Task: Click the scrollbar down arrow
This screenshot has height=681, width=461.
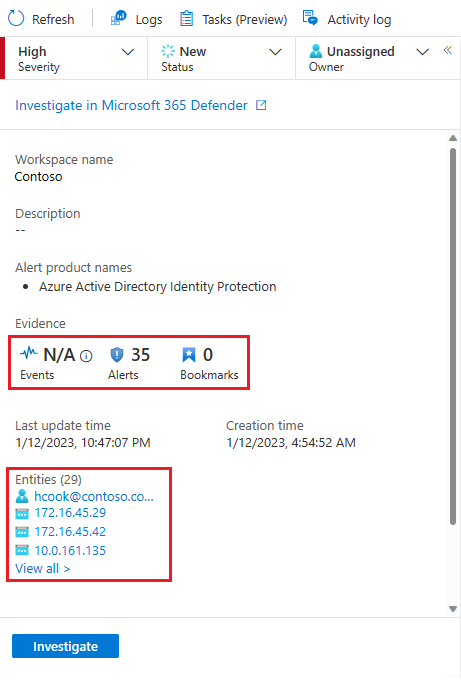Action: (x=453, y=609)
